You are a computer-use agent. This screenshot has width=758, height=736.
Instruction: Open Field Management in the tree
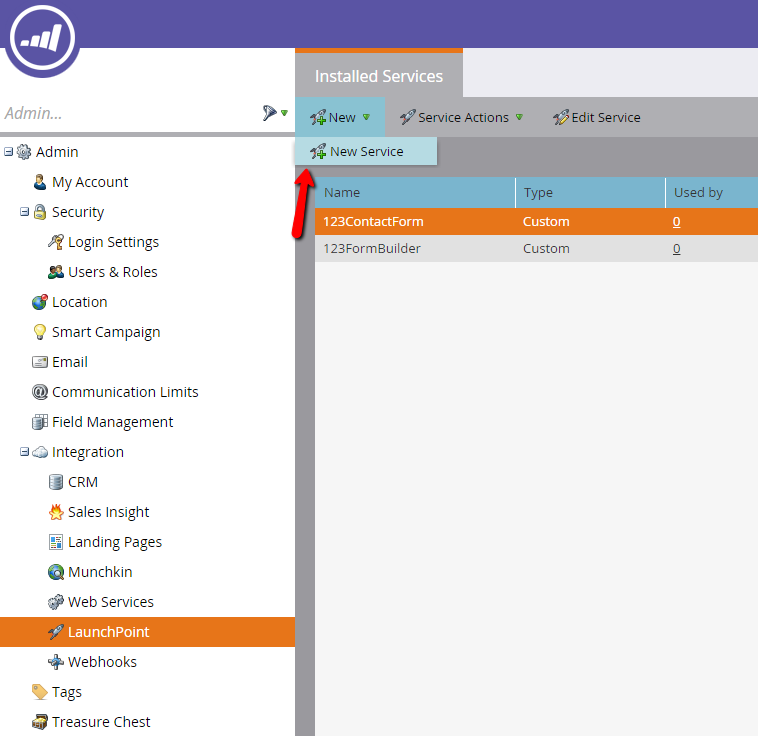(112, 422)
